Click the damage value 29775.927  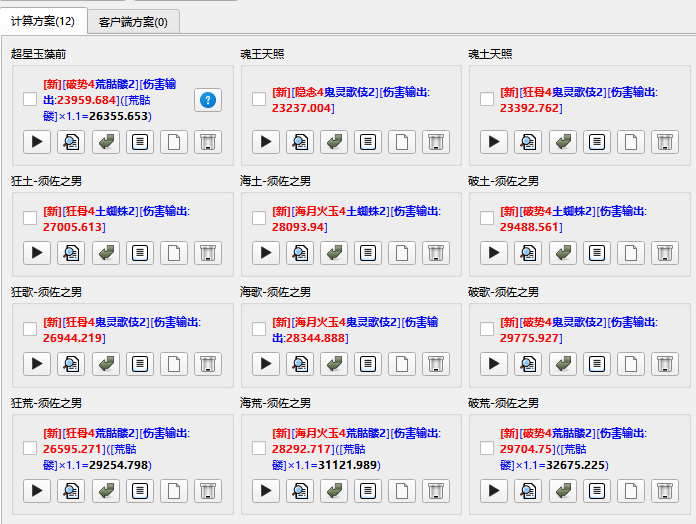tap(529, 338)
